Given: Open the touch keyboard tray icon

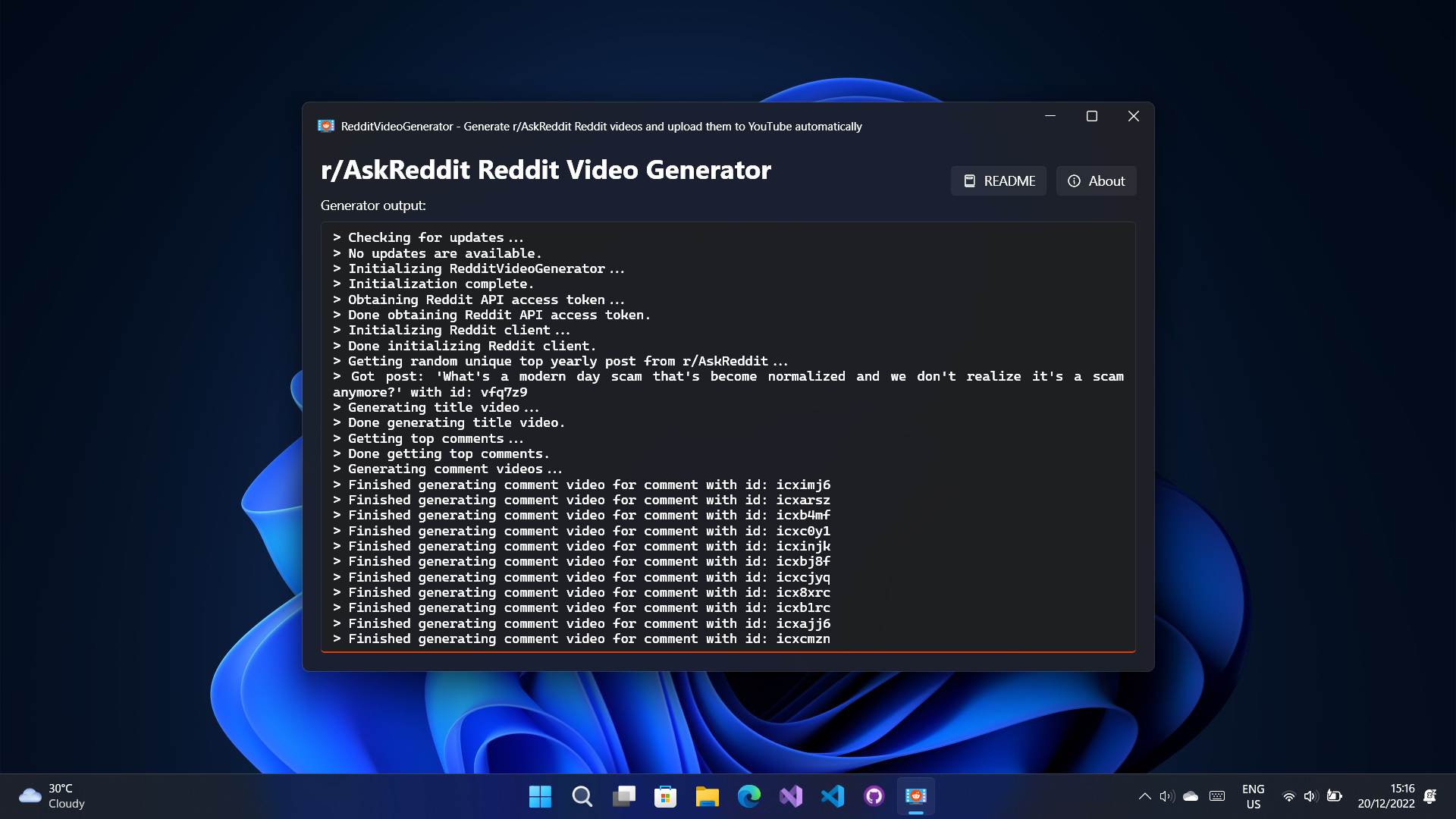Looking at the screenshot, I should [1217, 796].
